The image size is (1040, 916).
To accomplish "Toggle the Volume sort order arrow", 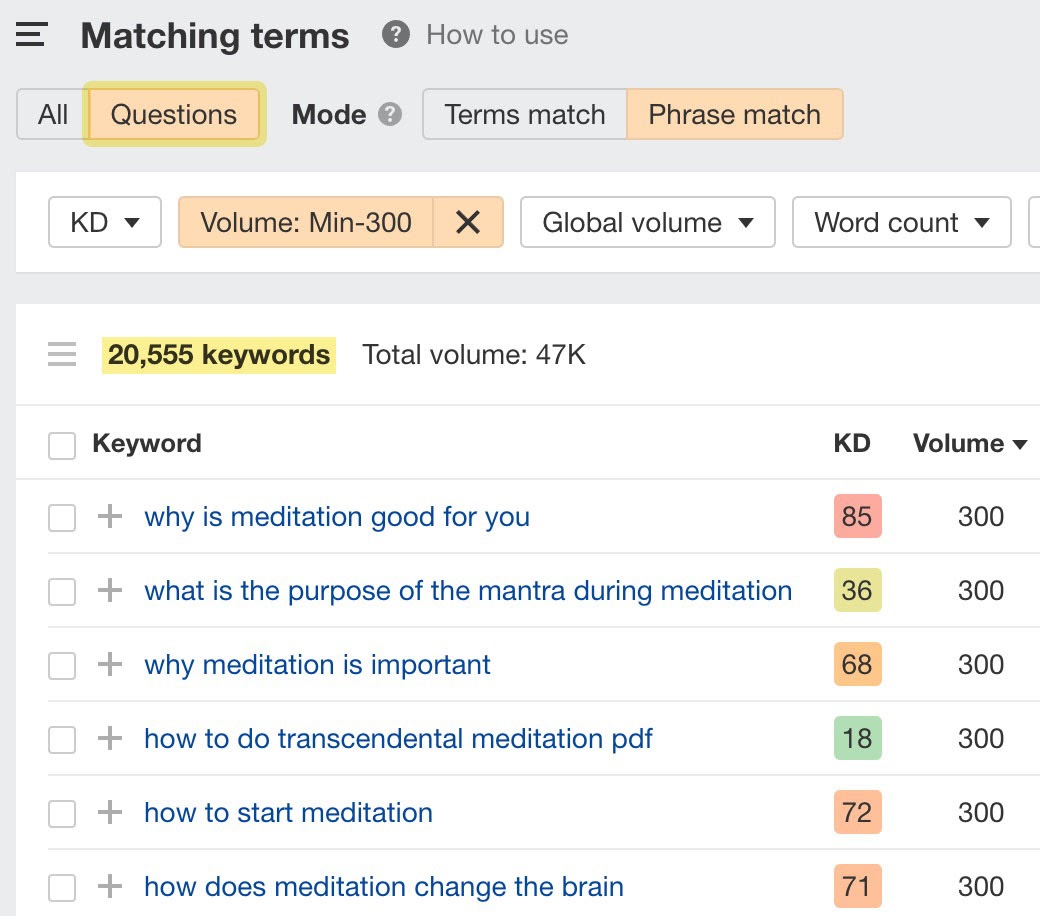I will pyautogui.click(x=1021, y=444).
